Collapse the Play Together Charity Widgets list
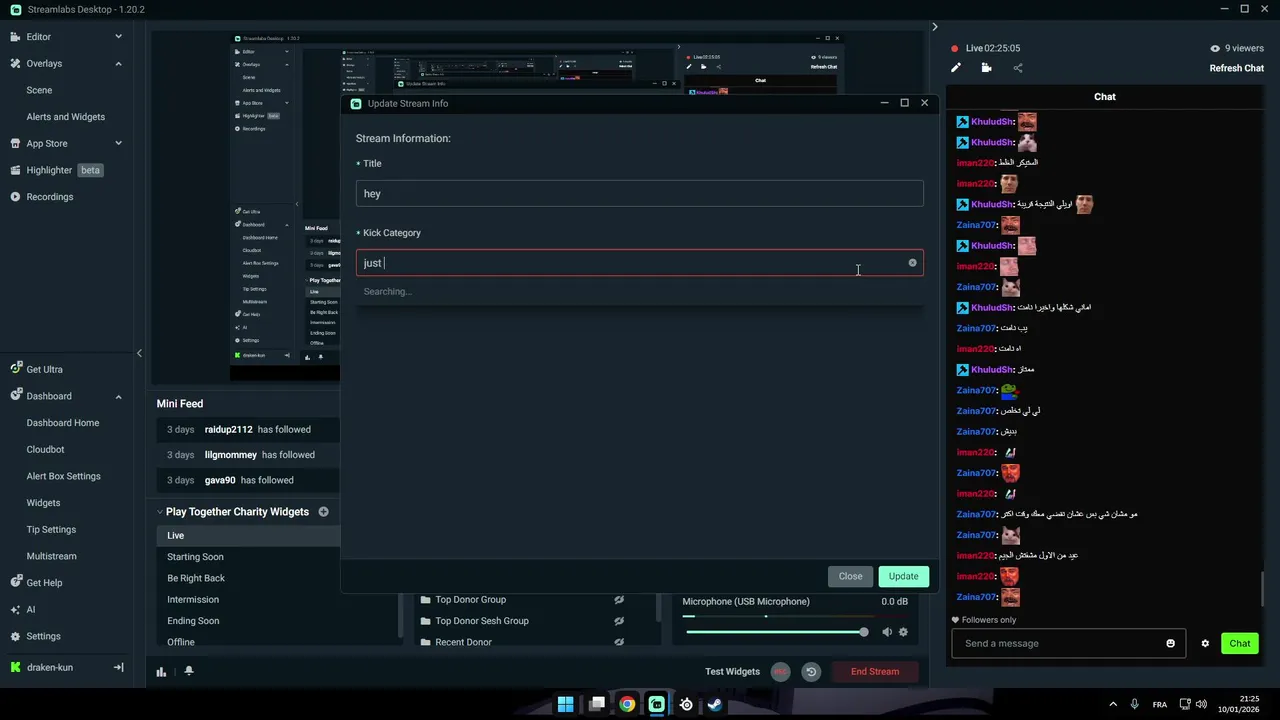1280x720 pixels. click(x=160, y=512)
